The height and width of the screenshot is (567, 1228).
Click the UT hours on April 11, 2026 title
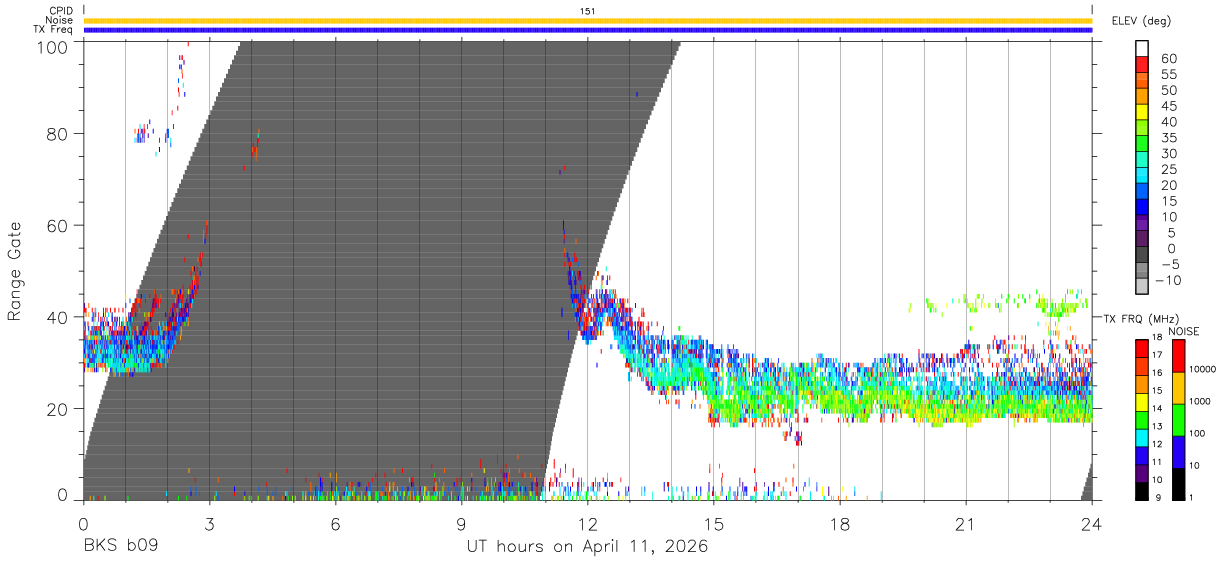(x=587, y=547)
